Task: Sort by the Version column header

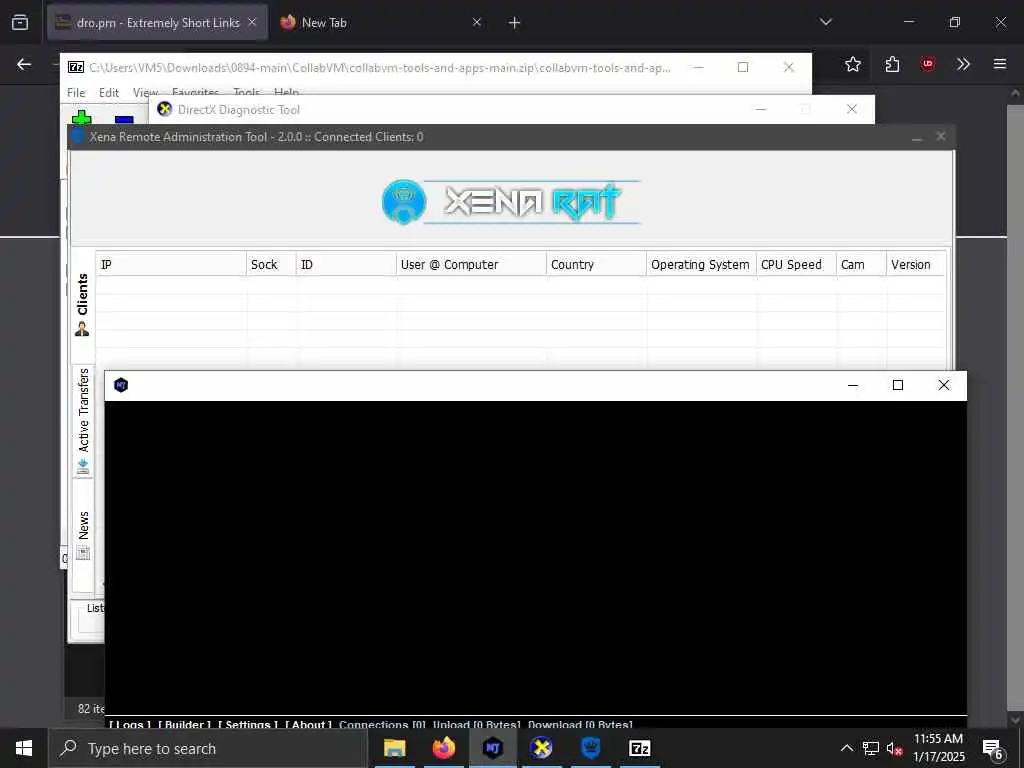Action: (916, 264)
